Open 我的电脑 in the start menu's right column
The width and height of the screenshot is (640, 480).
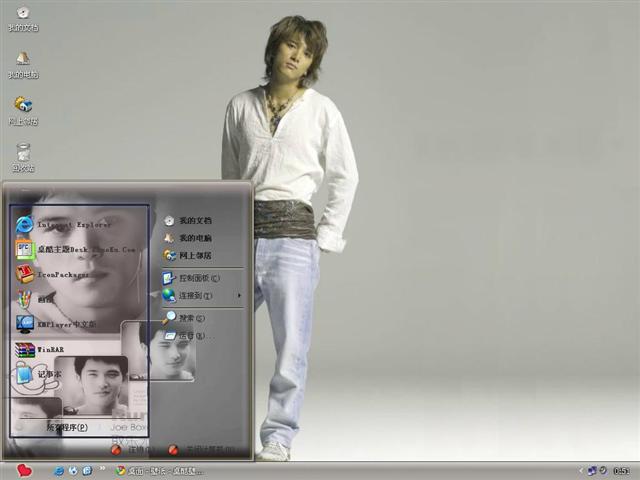click(188, 238)
